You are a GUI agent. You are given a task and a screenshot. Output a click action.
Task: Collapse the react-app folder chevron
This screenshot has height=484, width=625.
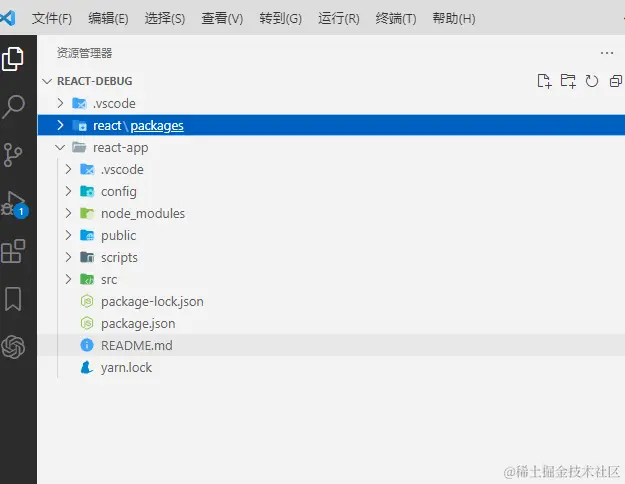point(60,148)
